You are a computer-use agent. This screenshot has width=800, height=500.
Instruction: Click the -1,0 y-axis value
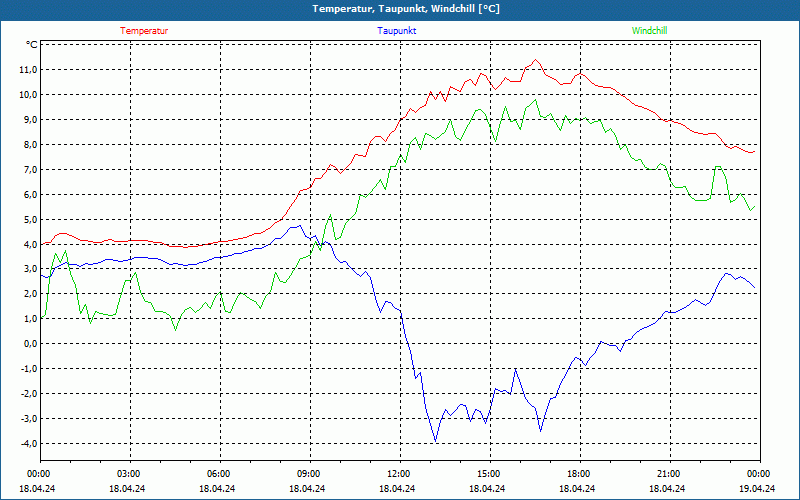point(29,369)
